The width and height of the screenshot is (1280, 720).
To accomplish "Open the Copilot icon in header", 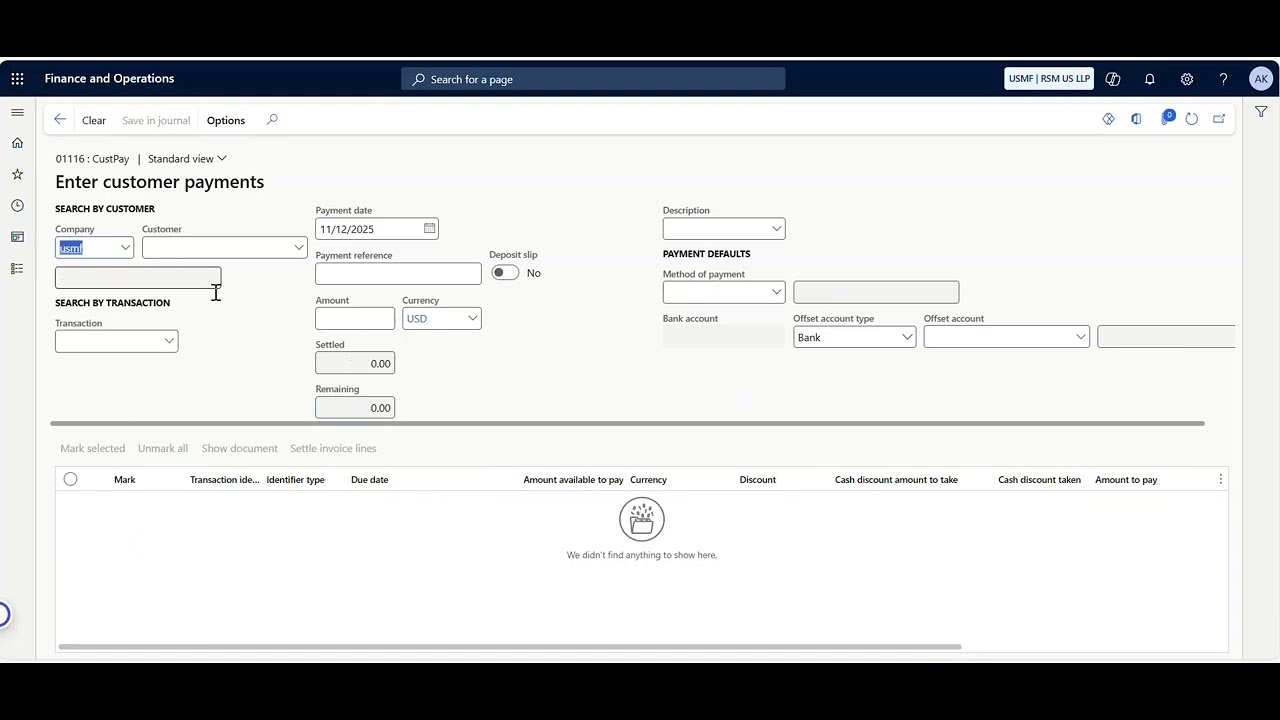I will pyautogui.click(x=1113, y=79).
